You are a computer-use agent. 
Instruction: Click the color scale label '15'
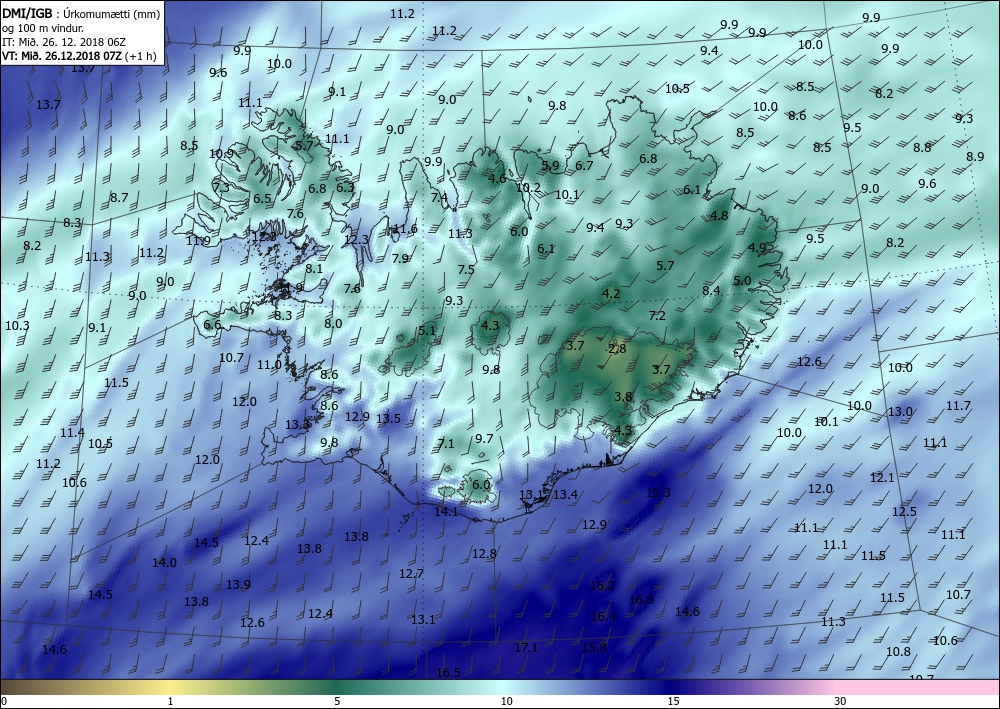point(673,702)
